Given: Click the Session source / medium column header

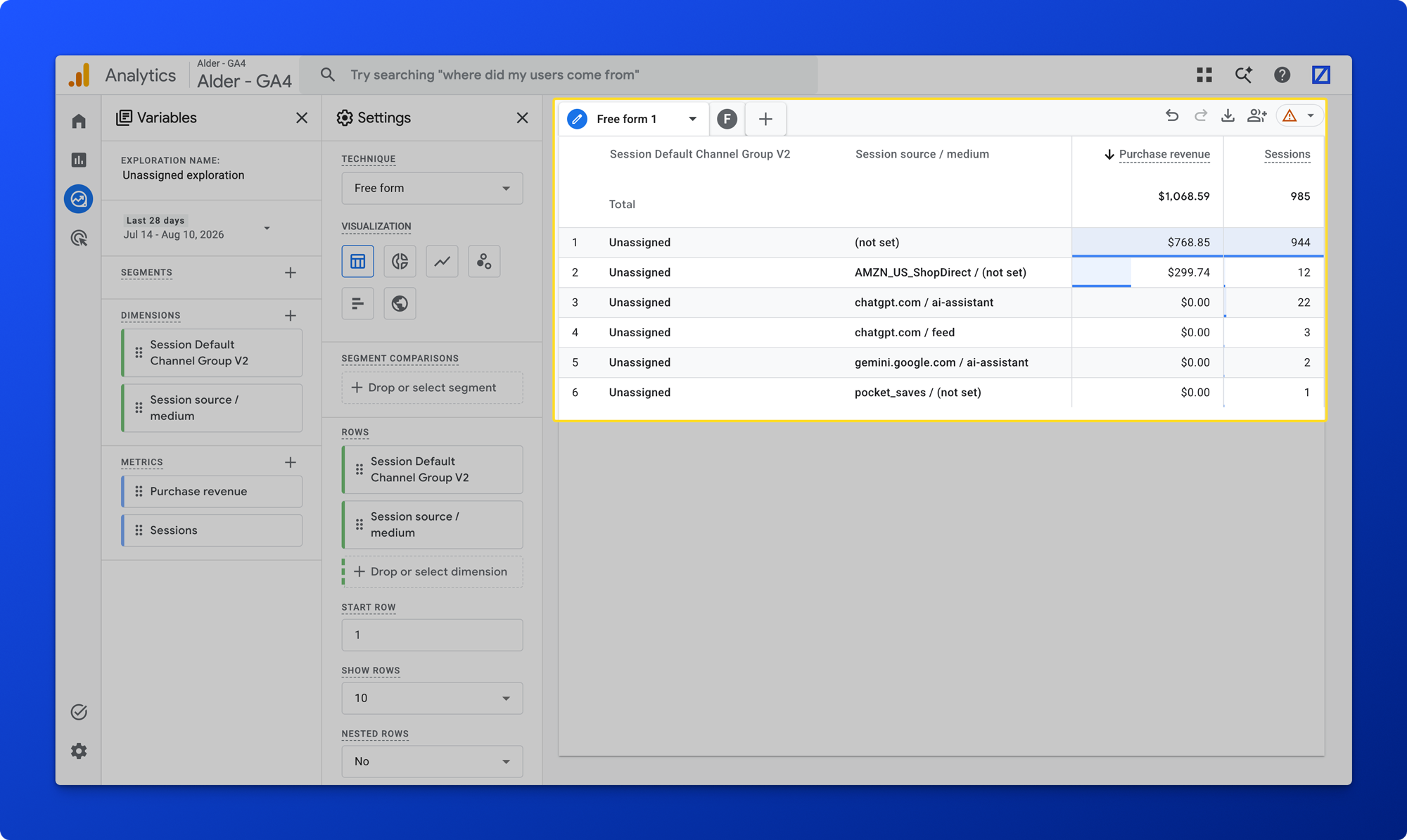Looking at the screenshot, I should [x=922, y=154].
